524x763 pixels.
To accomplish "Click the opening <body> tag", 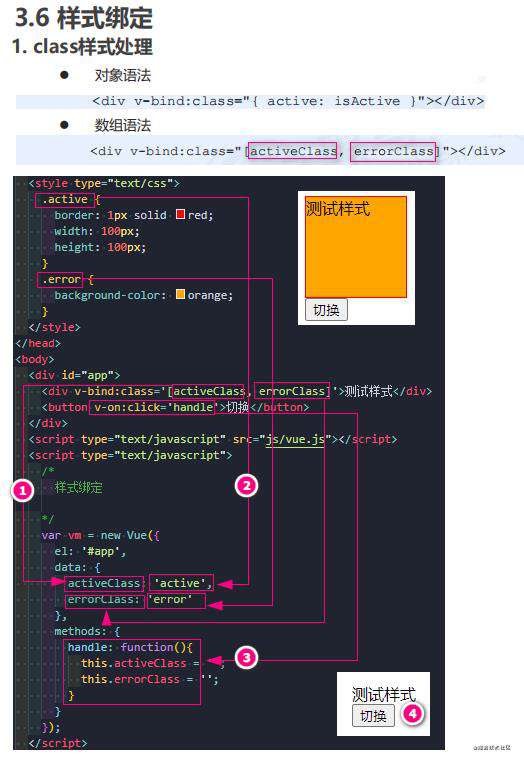I will pos(35,359).
